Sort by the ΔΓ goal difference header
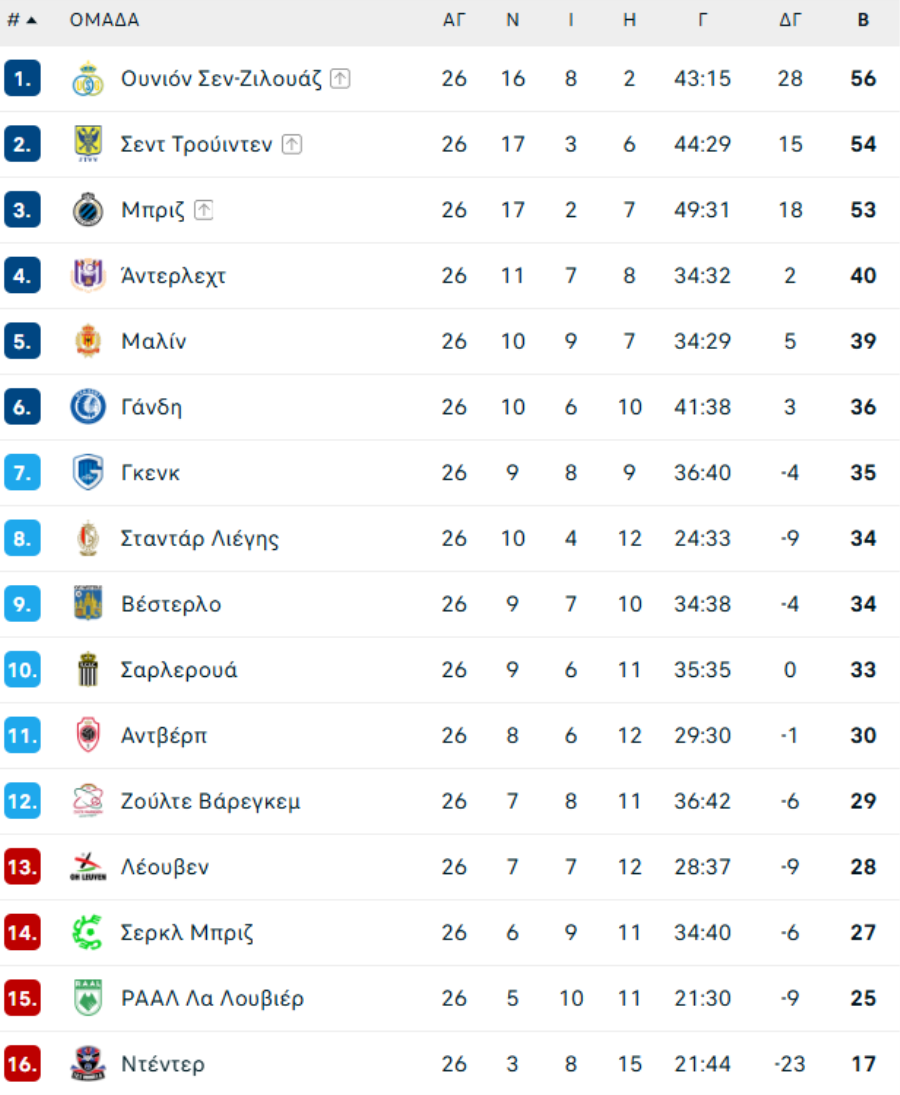 790,20
